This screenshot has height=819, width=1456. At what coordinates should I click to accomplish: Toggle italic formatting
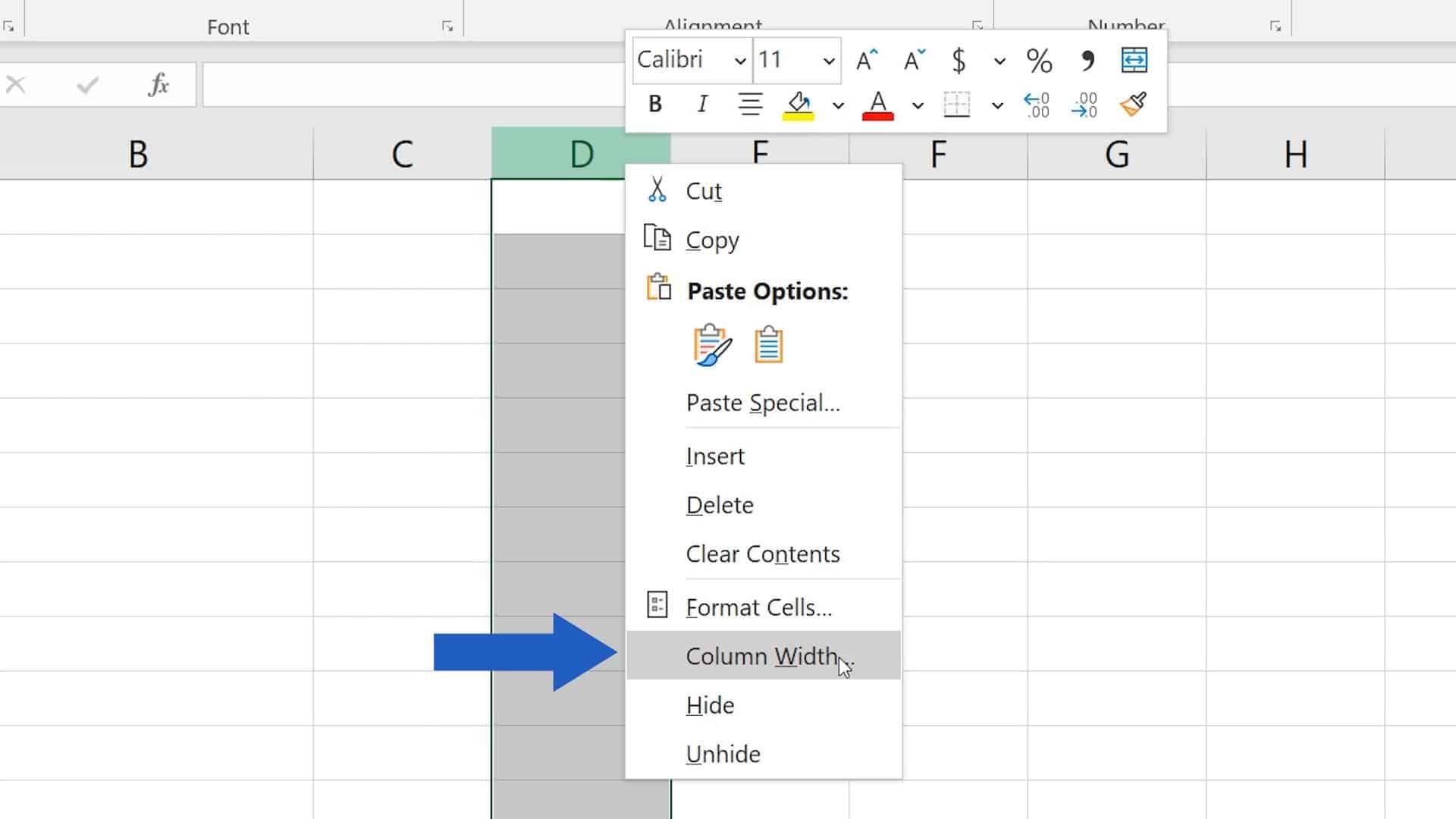click(701, 105)
